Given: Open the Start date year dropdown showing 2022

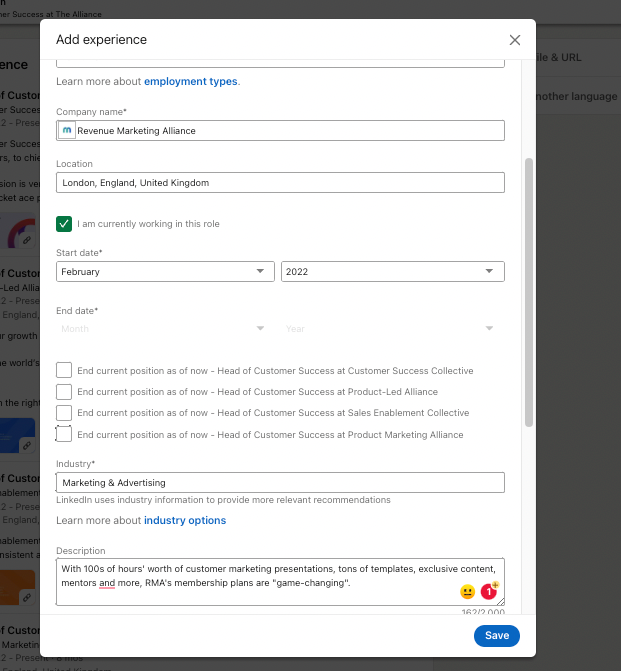Looking at the screenshot, I should point(392,271).
